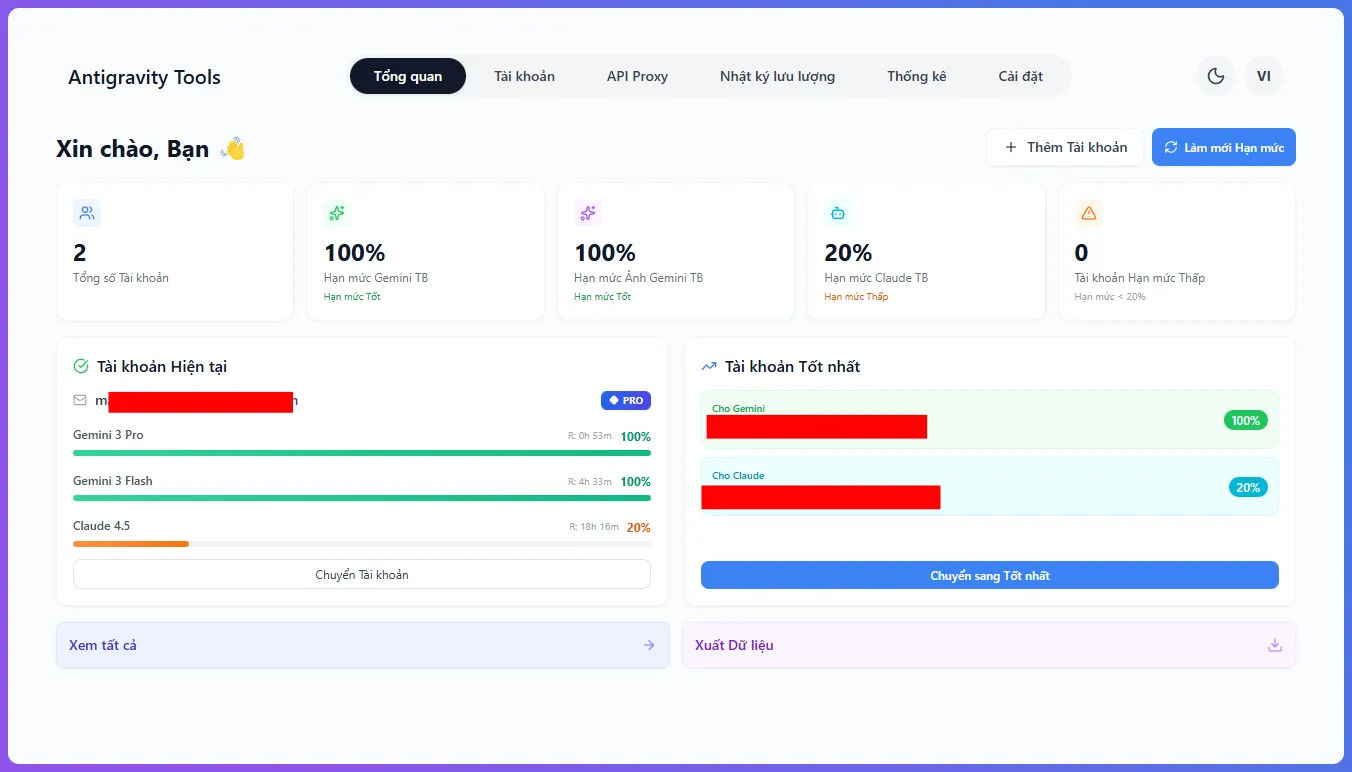
Task: Click the Thêm Tài khoản button
Action: tap(1064, 146)
